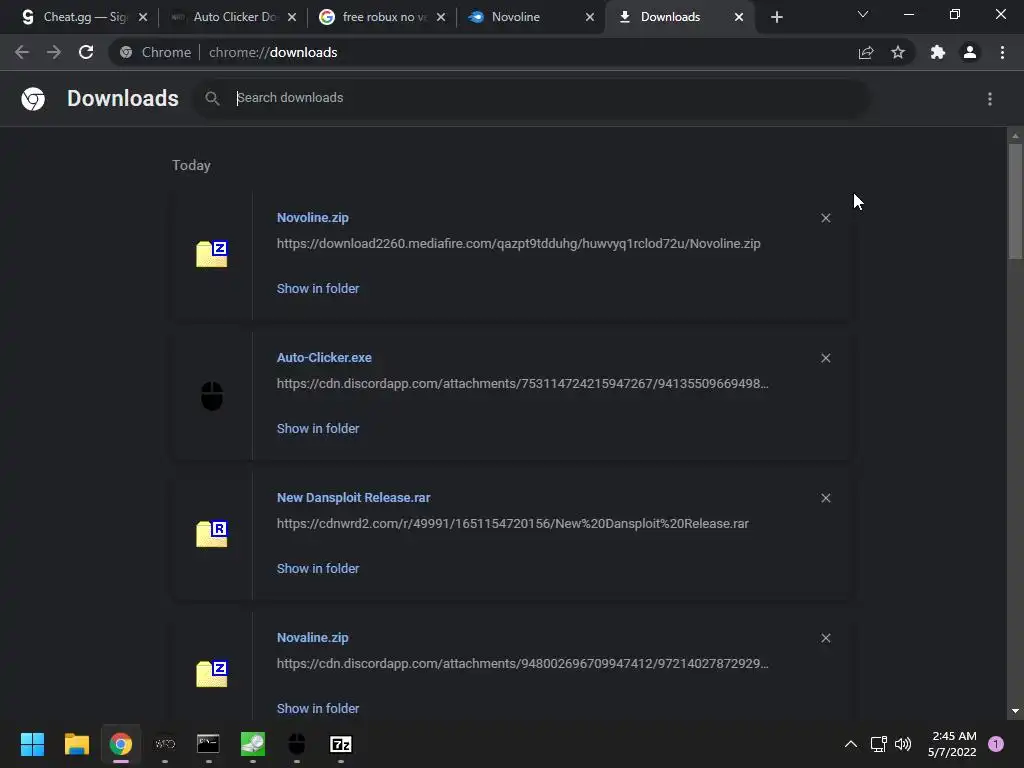
Task: Click the Novaline.zip discordapp source URL
Action: click(522, 664)
